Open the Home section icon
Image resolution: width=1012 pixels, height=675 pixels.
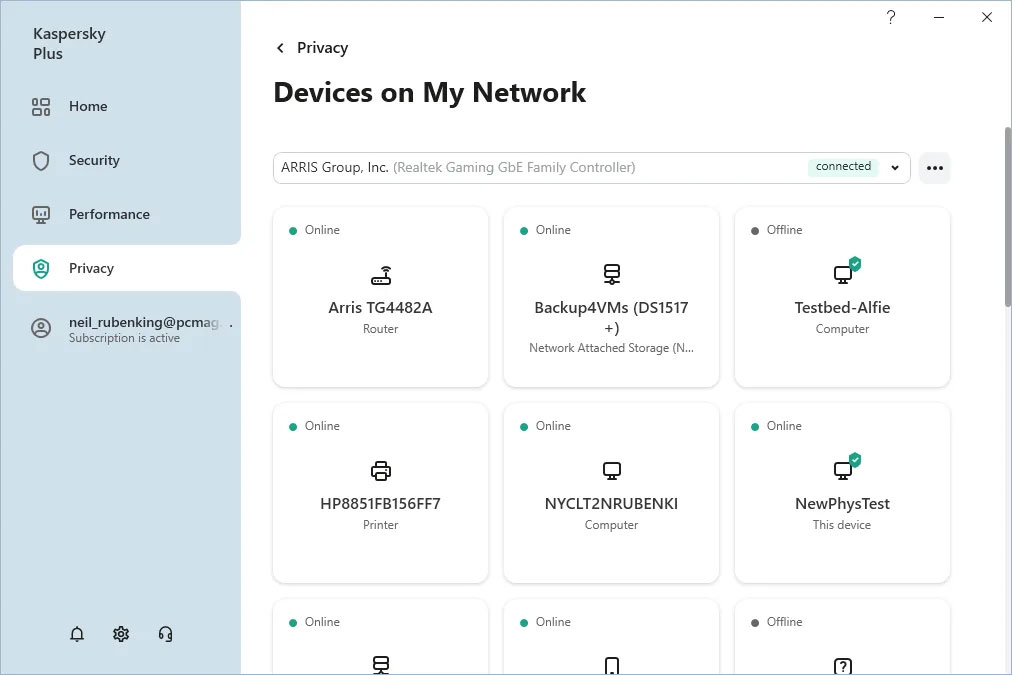[41, 106]
